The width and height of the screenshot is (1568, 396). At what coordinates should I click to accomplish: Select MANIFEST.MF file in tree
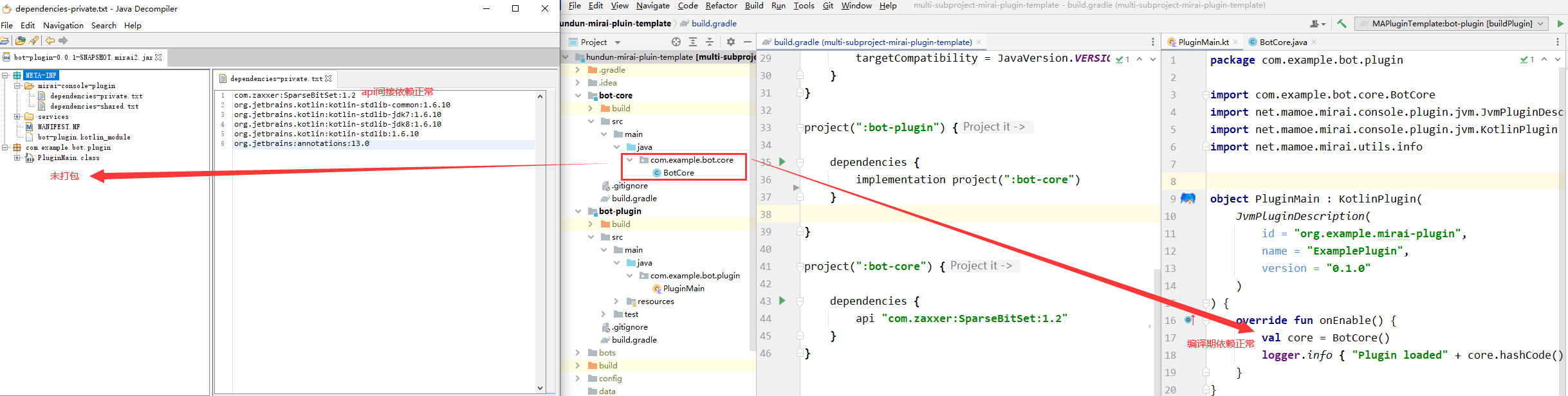tap(59, 127)
